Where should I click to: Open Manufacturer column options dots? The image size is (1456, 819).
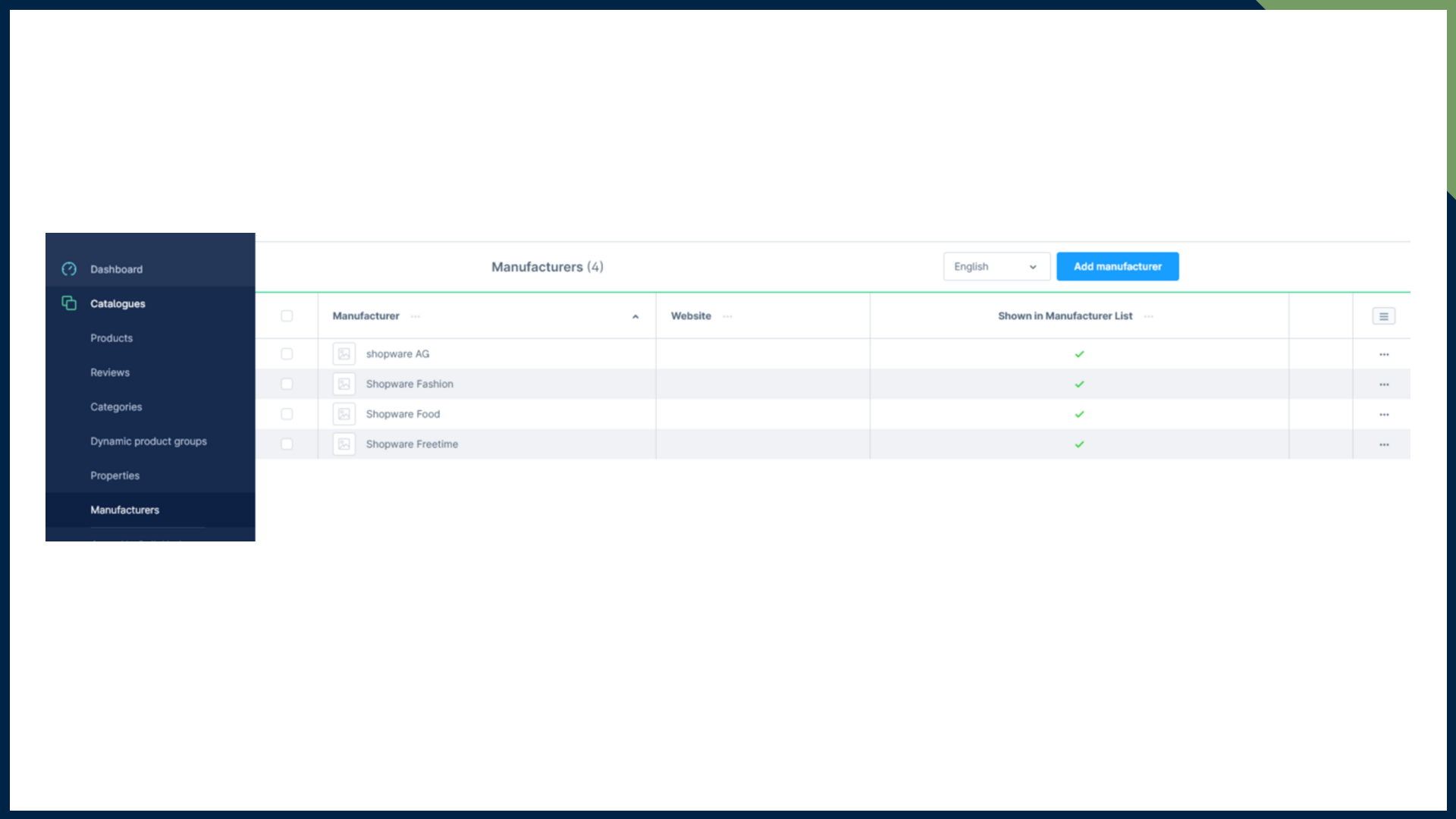coord(416,316)
